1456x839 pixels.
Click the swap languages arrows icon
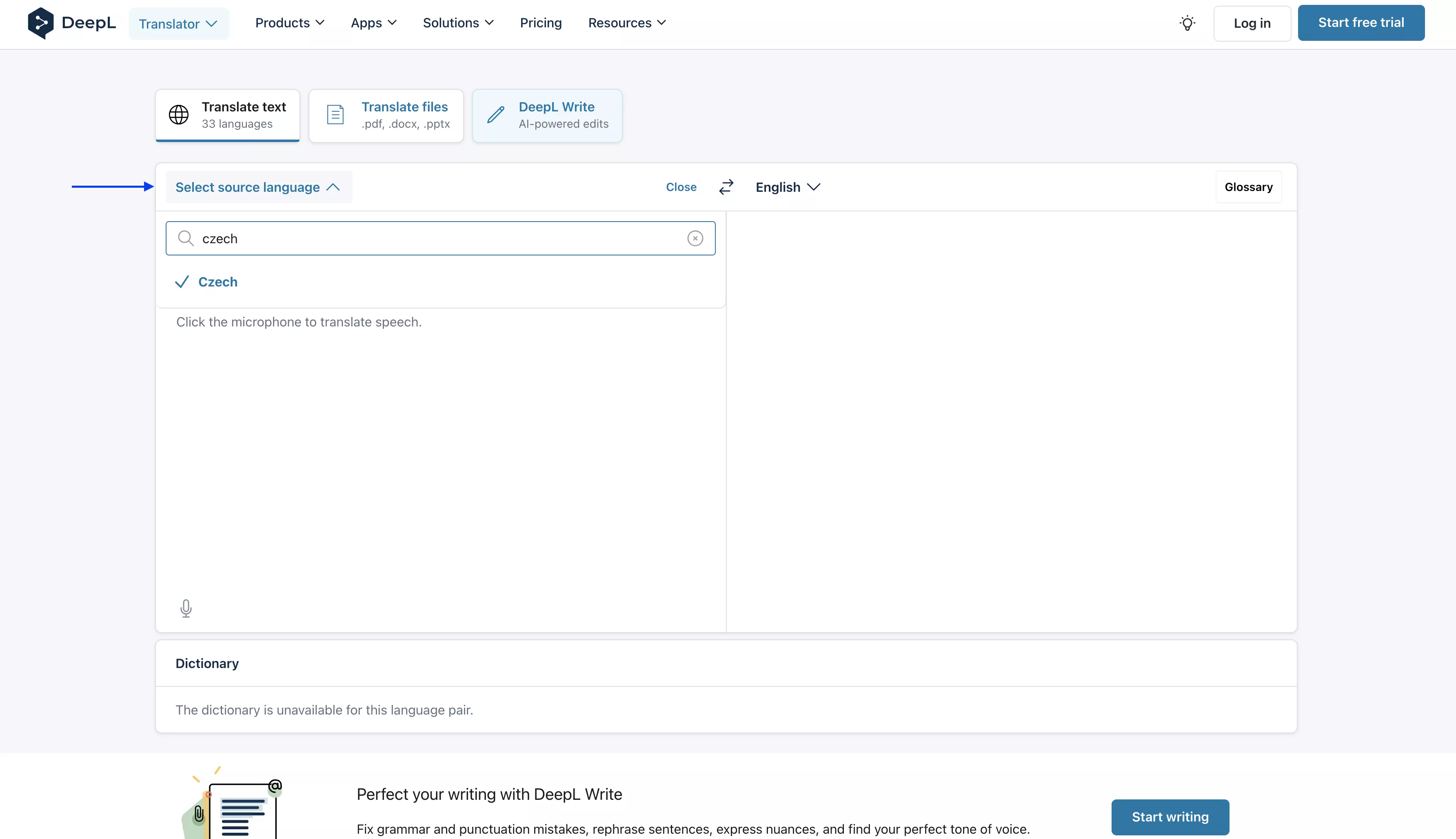pos(726,187)
